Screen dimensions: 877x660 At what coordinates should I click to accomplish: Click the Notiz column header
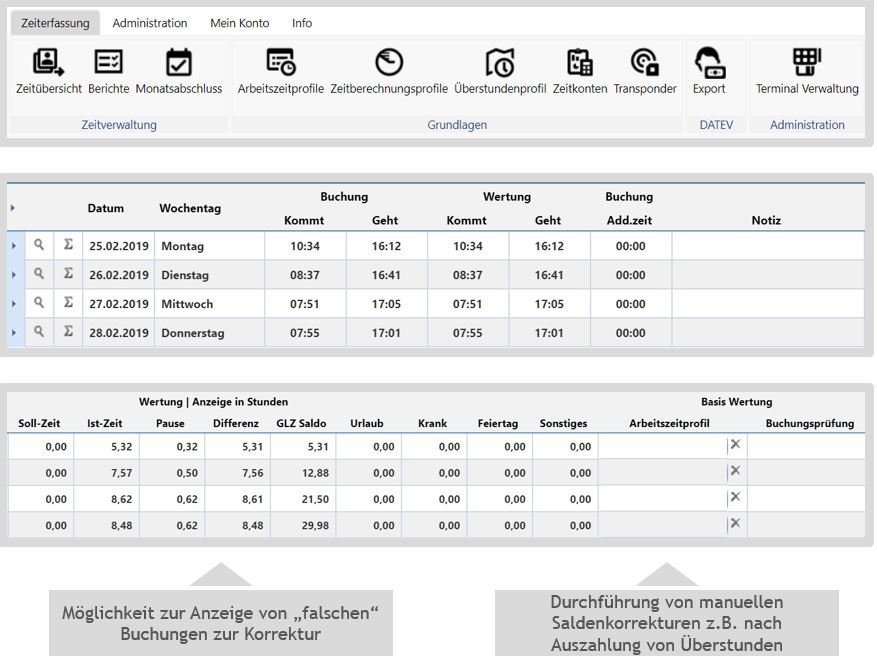[x=766, y=220]
